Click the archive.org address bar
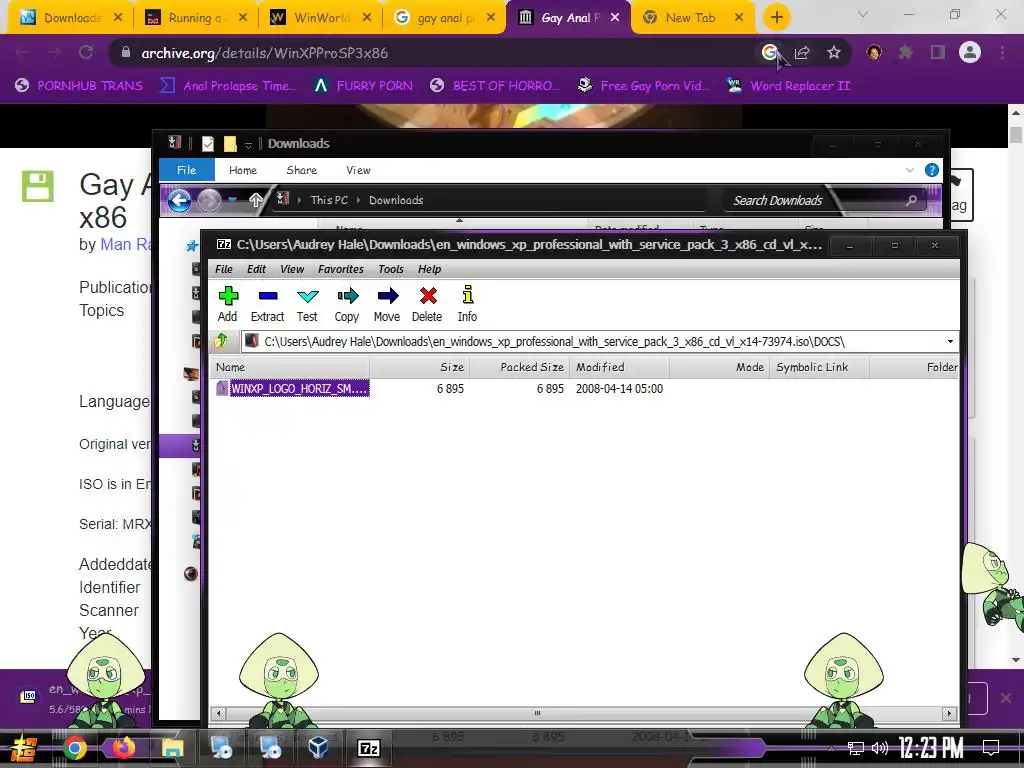The image size is (1024, 768). click(431, 53)
